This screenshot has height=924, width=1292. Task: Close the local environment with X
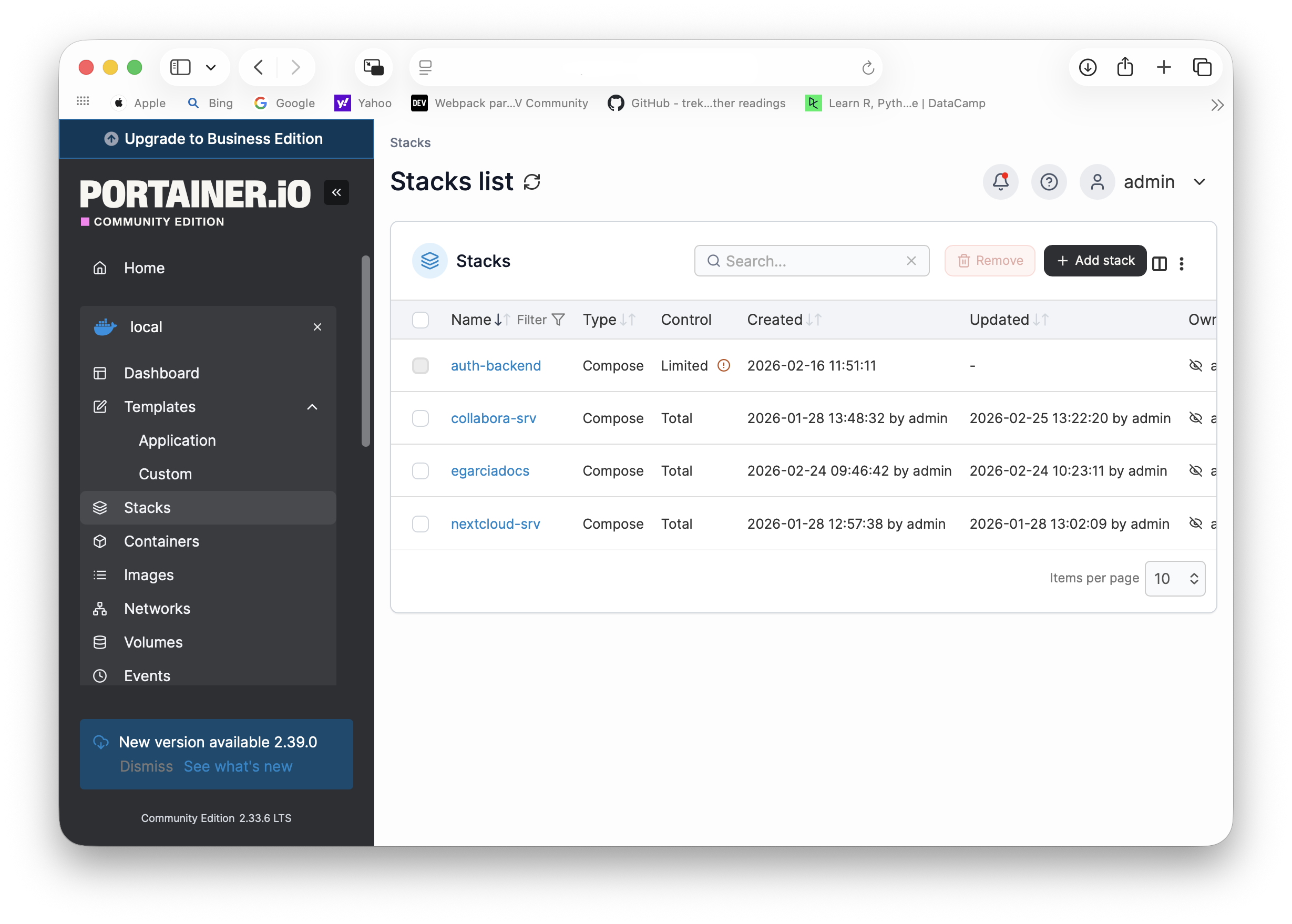[x=317, y=327]
